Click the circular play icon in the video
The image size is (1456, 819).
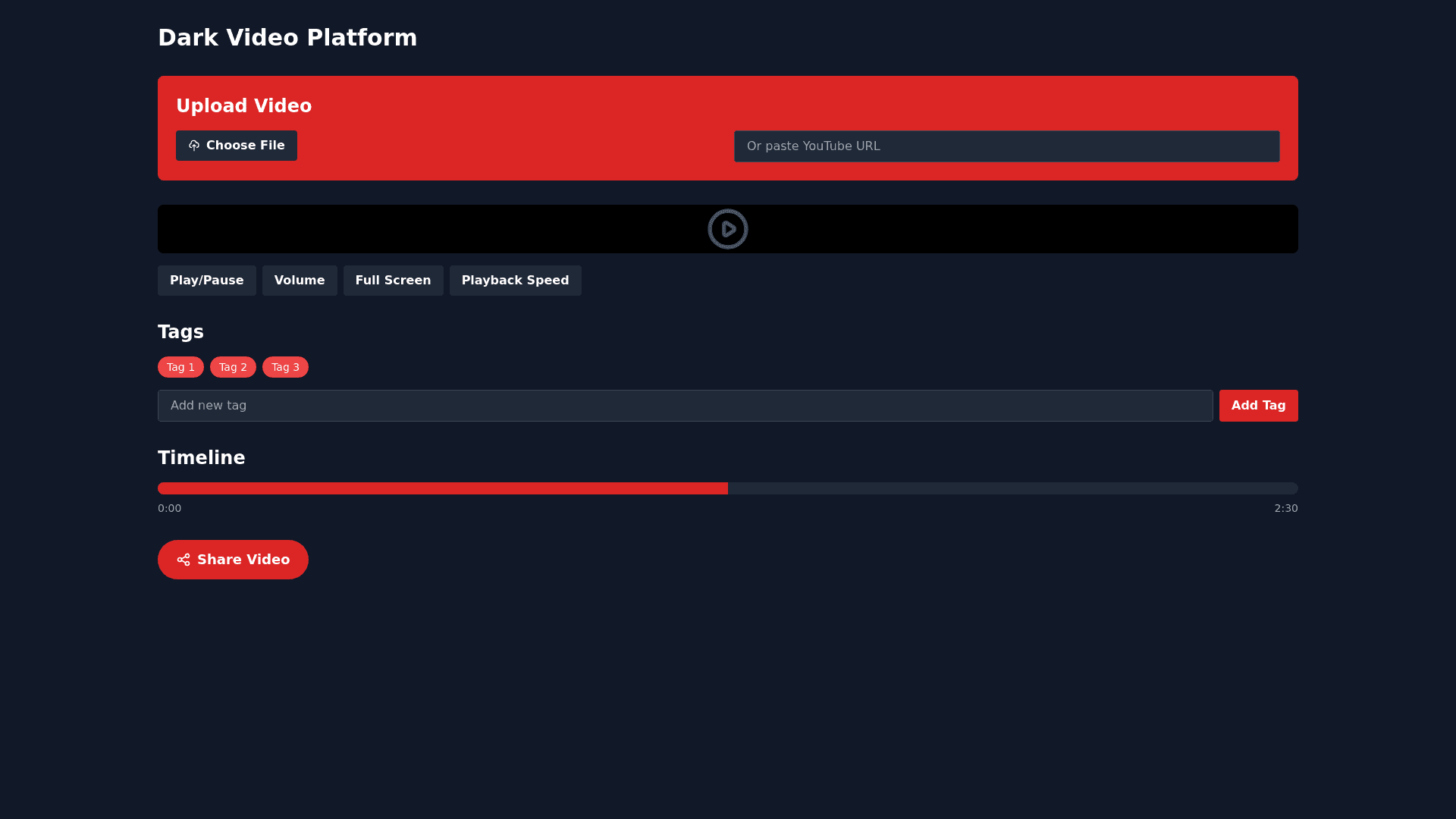click(x=728, y=229)
